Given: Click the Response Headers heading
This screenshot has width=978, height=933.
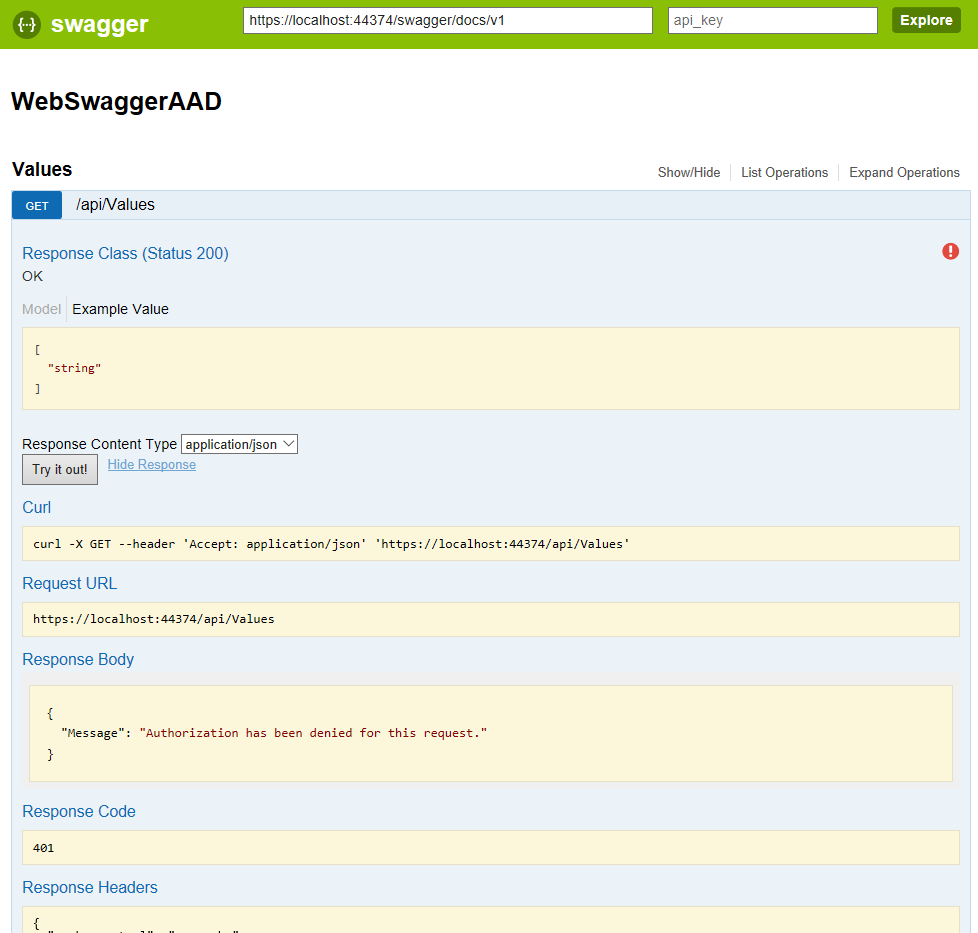Looking at the screenshot, I should pos(90,887).
